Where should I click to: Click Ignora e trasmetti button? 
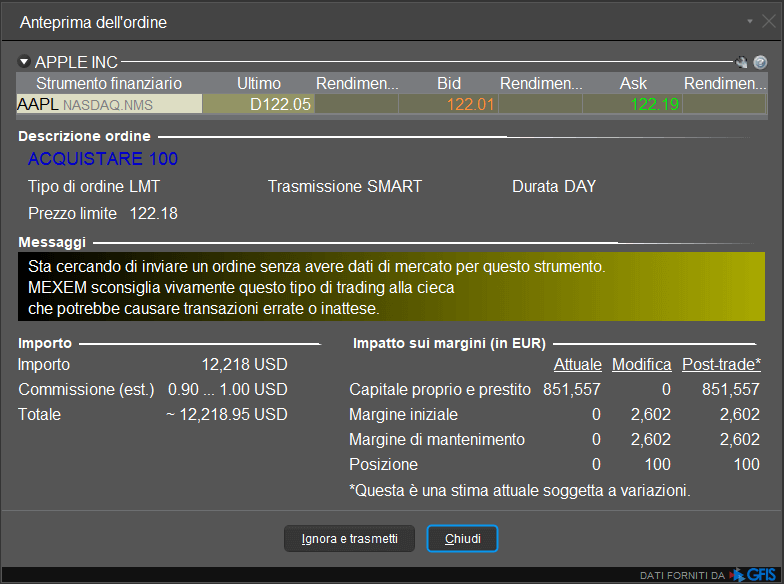pos(350,538)
